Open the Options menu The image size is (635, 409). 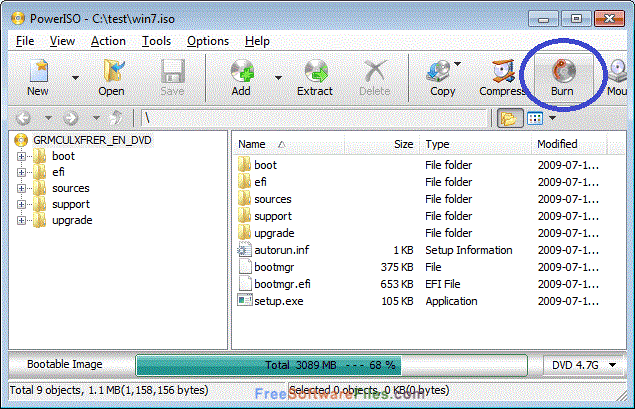click(x=208, y=41)
